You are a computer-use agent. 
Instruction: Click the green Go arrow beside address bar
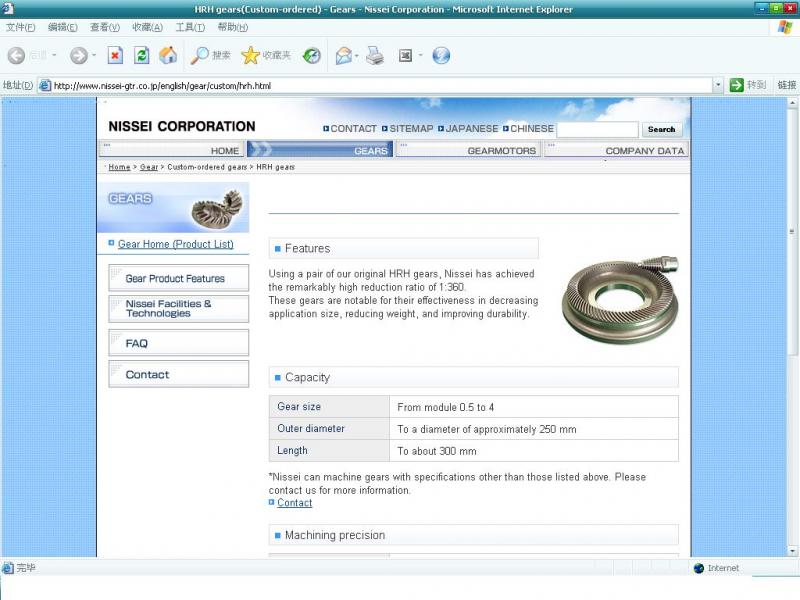point(737,85)
